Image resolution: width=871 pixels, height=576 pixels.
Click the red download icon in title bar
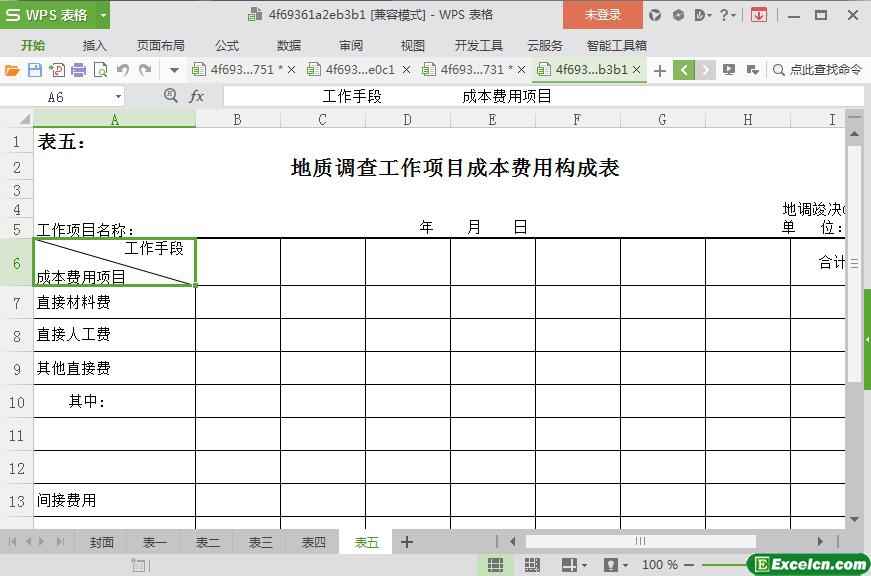coord(758,15)
